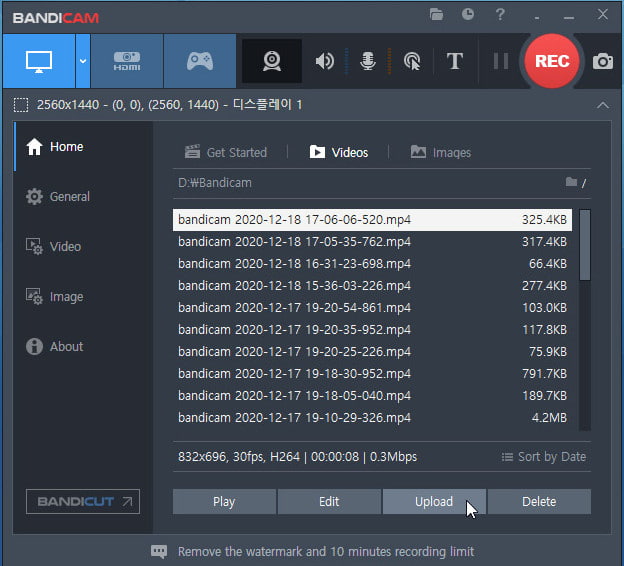The image size is (624, 566).
Task: Open help question mark icon
Action: pos(500,14)
